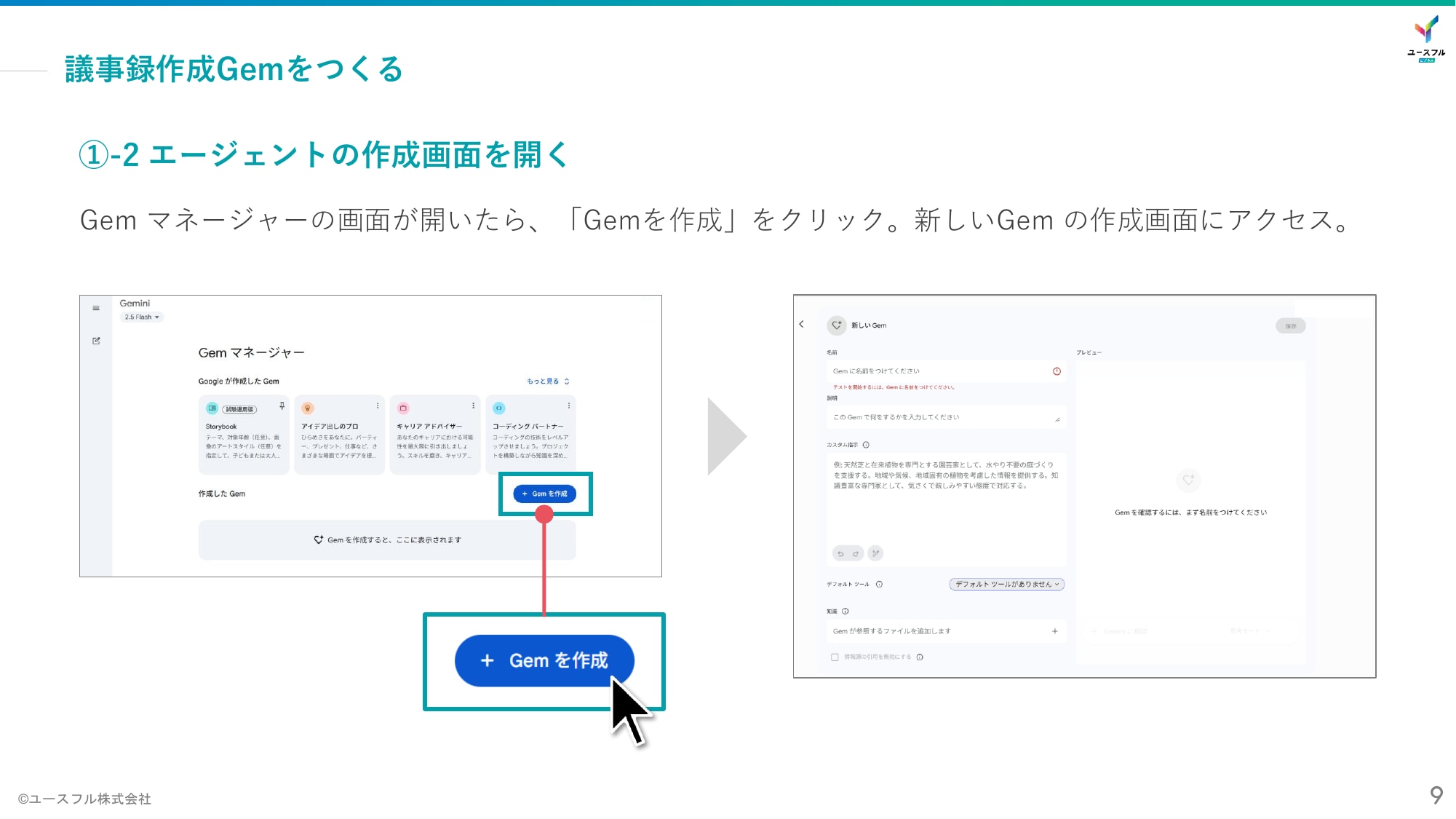Redo the instruction edit
This screenshot has width=1456, height=819.
pyautogui.click(x=856, y=554)
